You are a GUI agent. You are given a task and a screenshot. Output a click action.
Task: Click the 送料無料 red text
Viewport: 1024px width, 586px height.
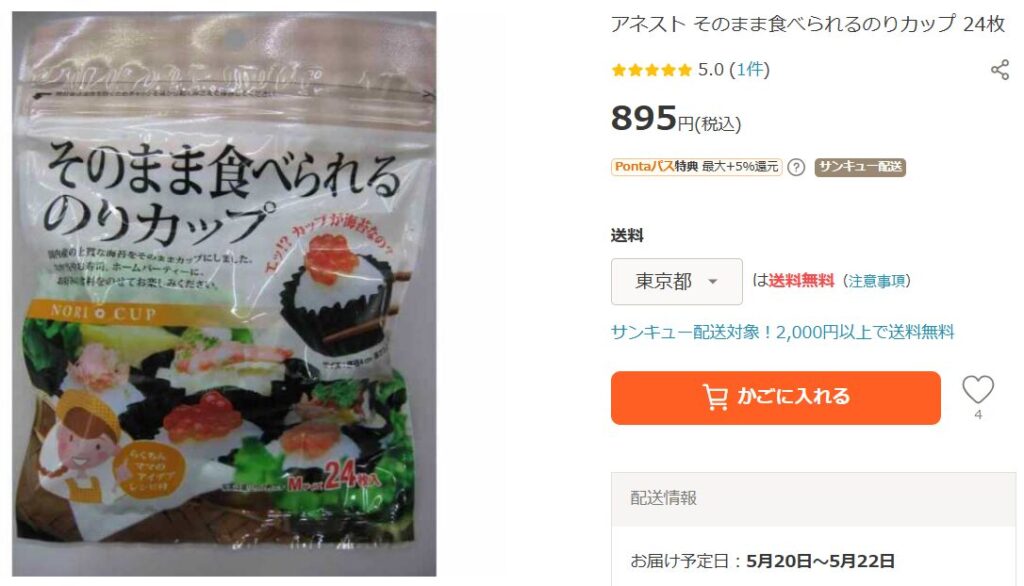801,281
